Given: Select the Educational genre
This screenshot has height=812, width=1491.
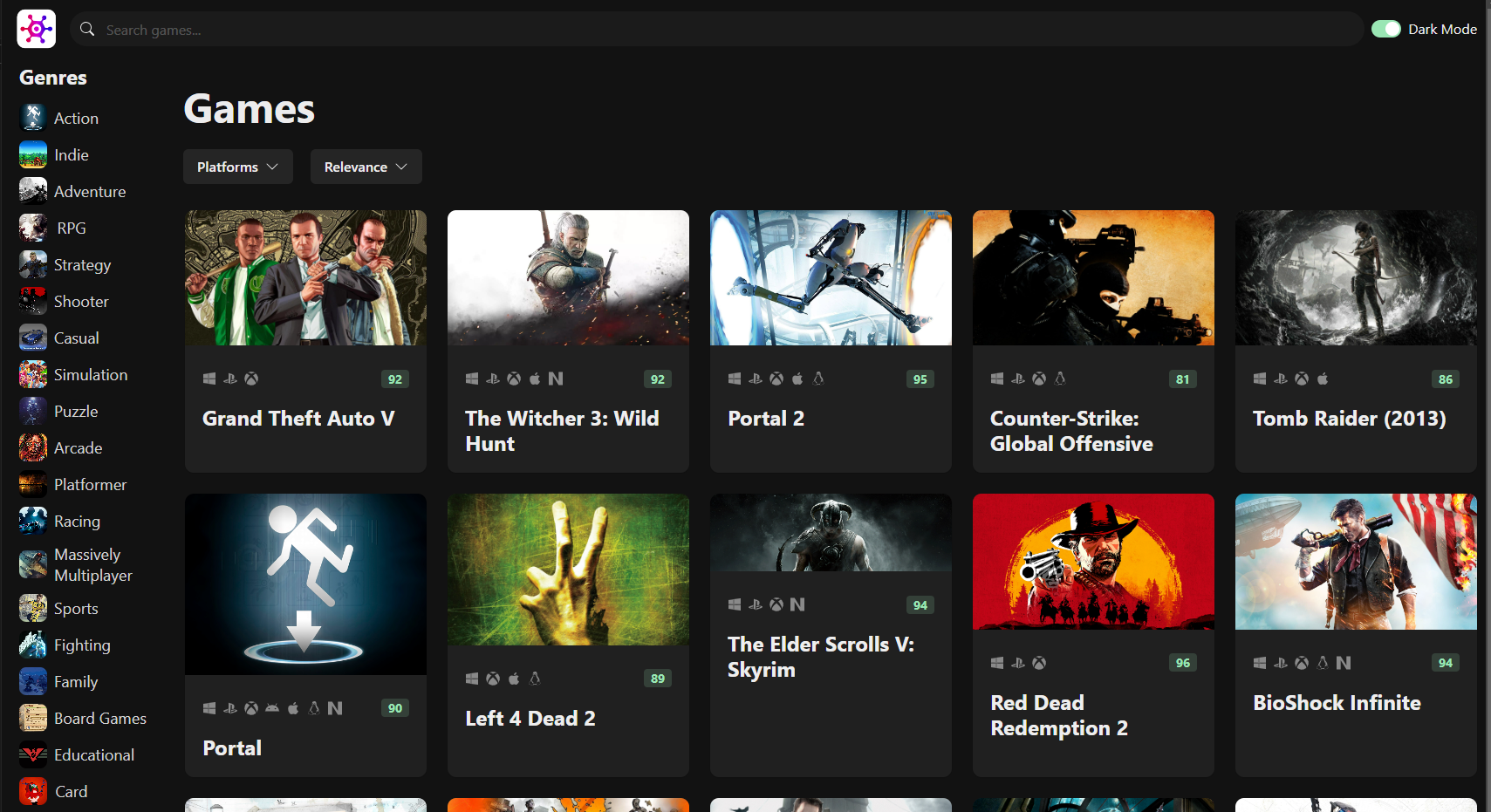Looking at the screenshot, I should point(94,755).
